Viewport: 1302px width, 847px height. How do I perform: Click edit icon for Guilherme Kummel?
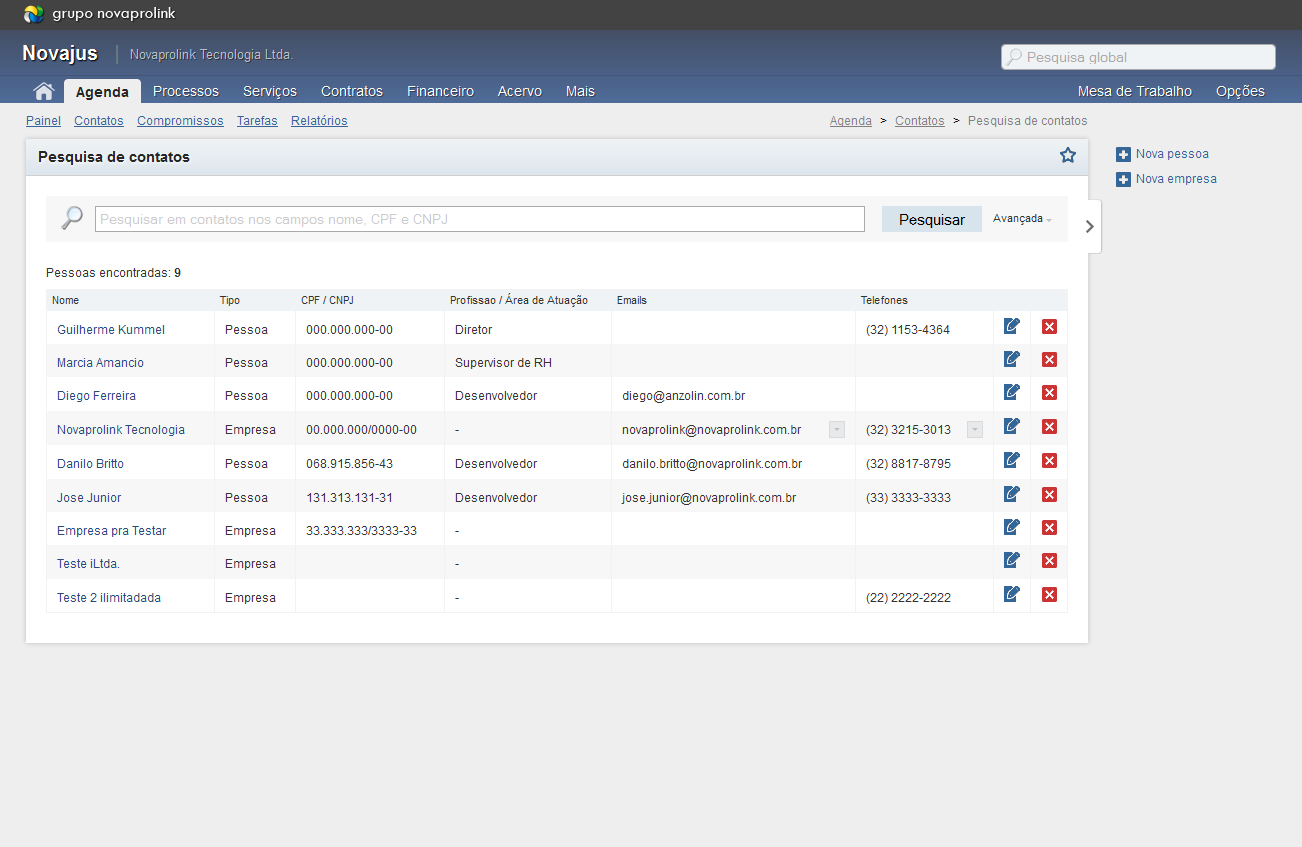point(1011,326)
